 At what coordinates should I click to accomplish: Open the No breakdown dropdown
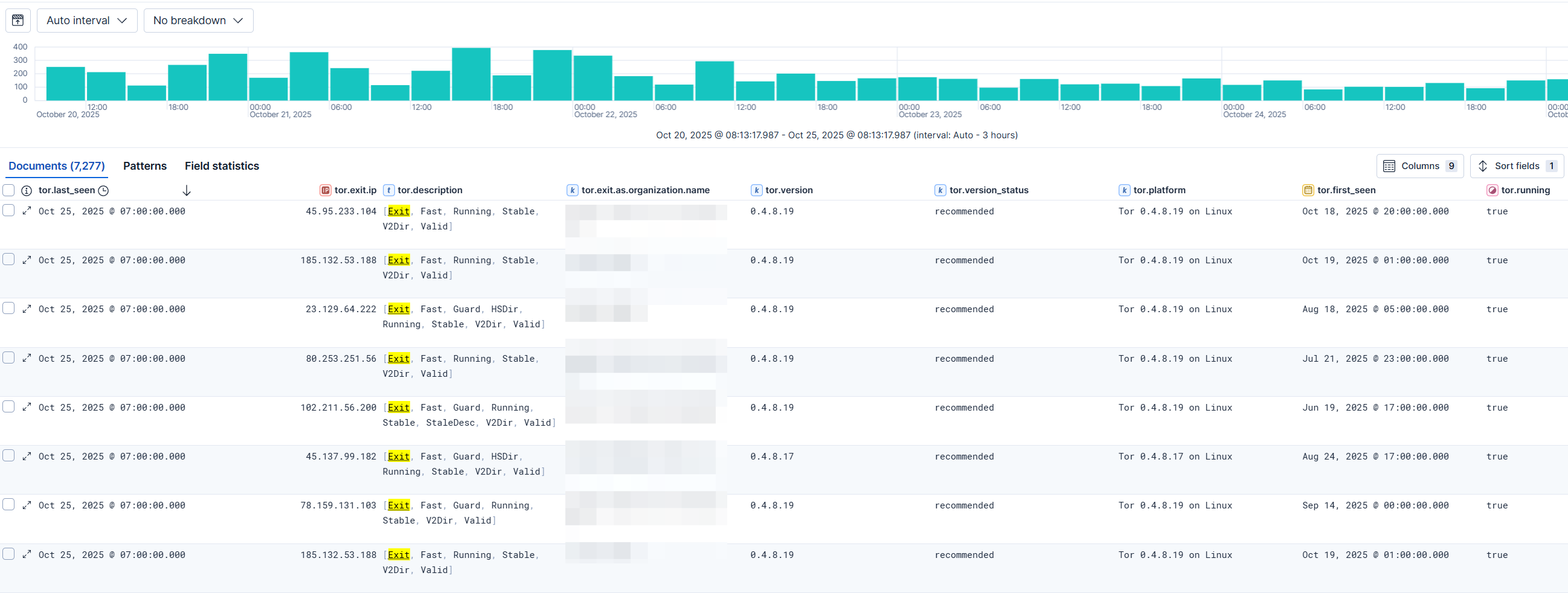point(198,20)
